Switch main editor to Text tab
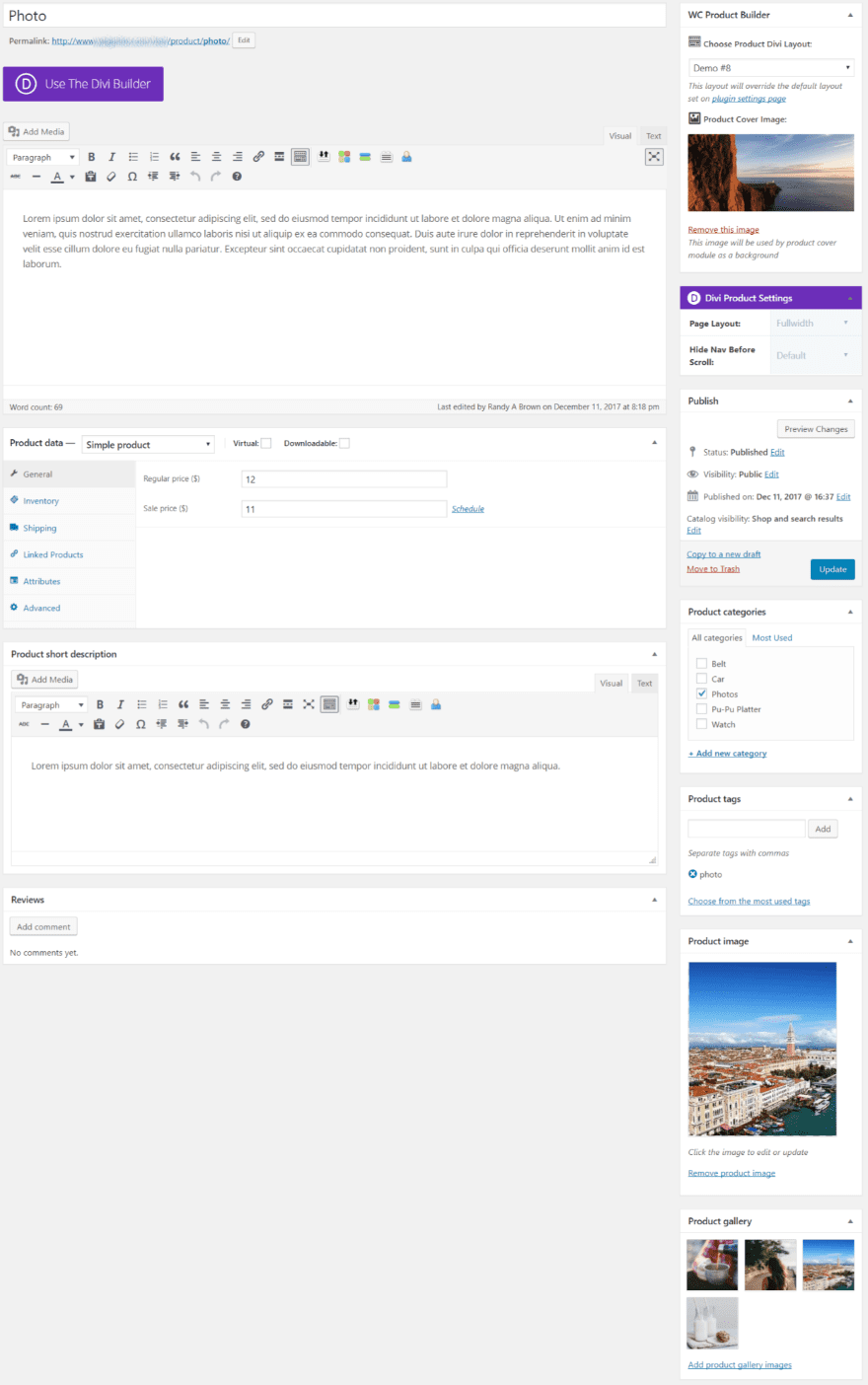868x1385 pixels. pyautogui.click(x=654, y=136)
